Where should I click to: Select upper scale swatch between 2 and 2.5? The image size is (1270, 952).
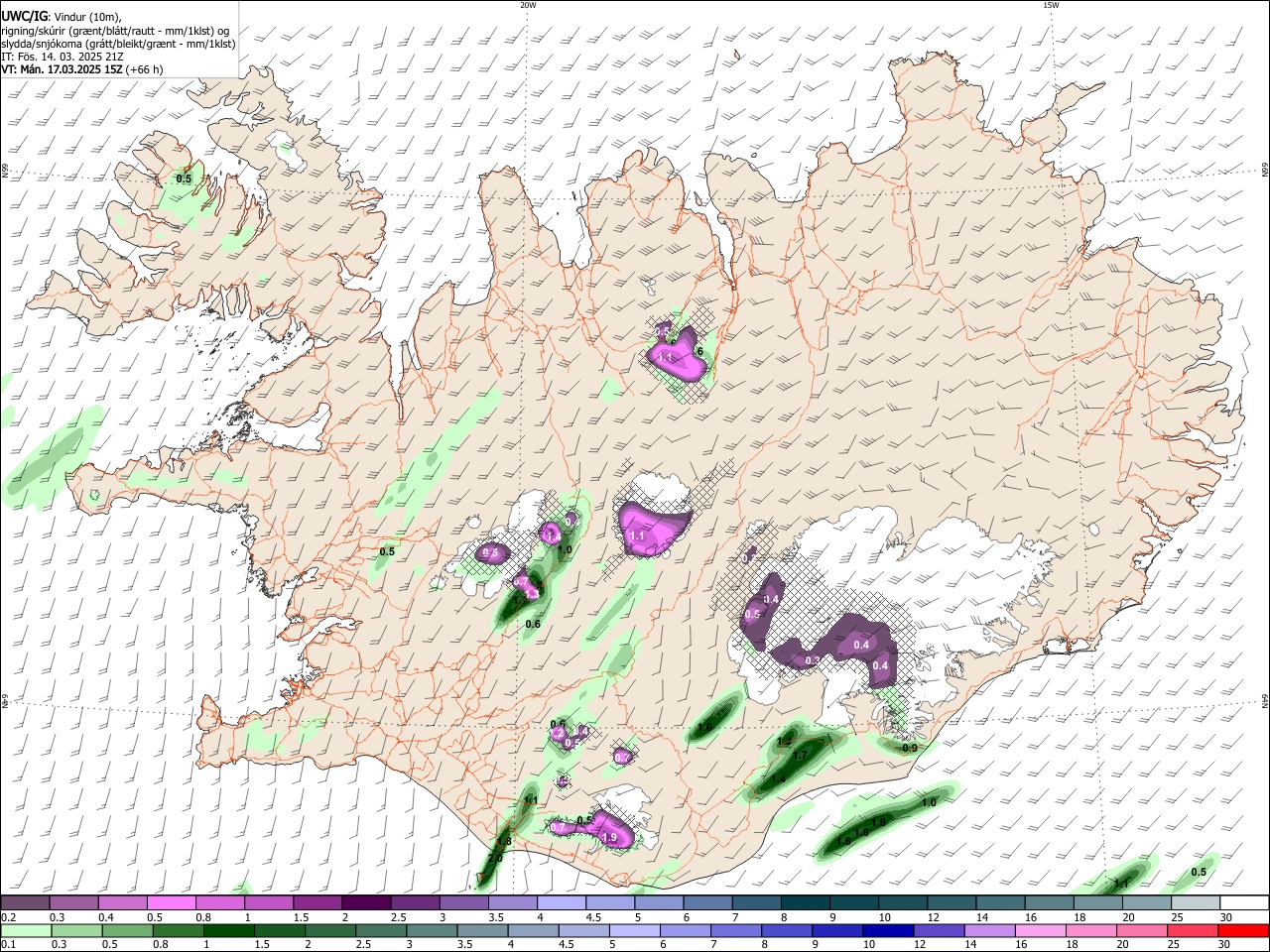coord(365,903)
